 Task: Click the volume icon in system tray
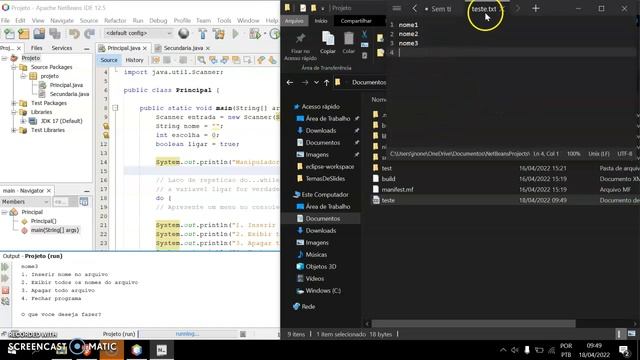515,350
